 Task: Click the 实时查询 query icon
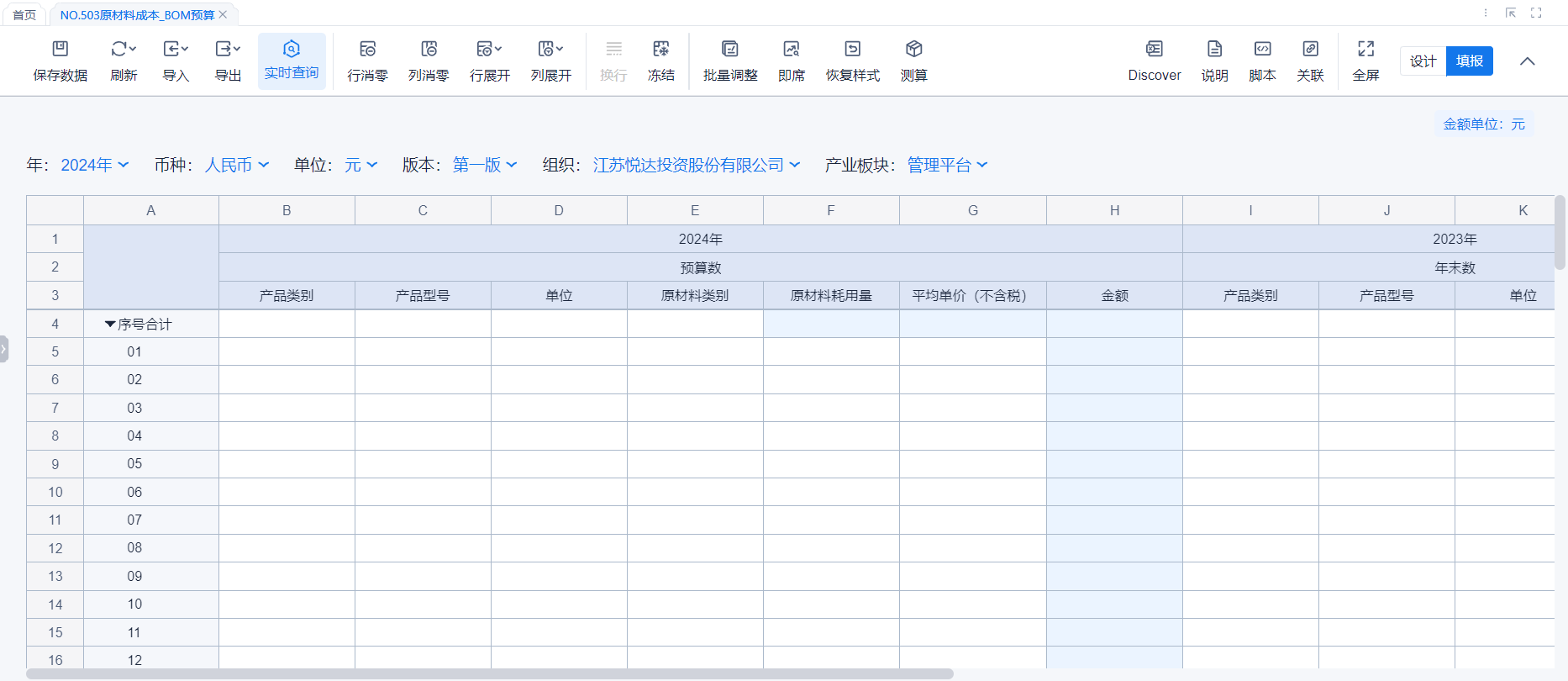pos(292,50)
